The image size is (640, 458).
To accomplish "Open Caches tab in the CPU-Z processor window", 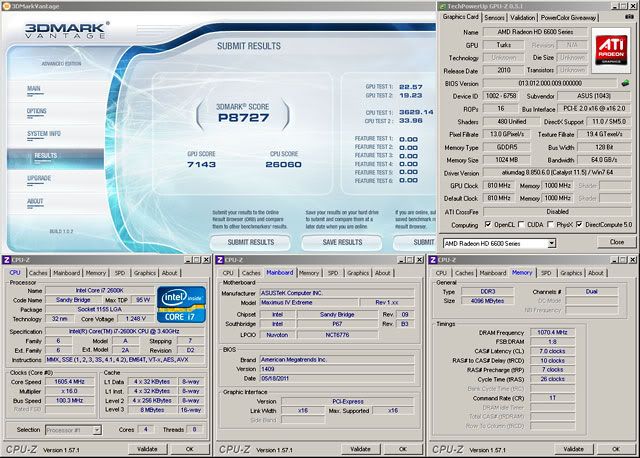I will (38, 273).
